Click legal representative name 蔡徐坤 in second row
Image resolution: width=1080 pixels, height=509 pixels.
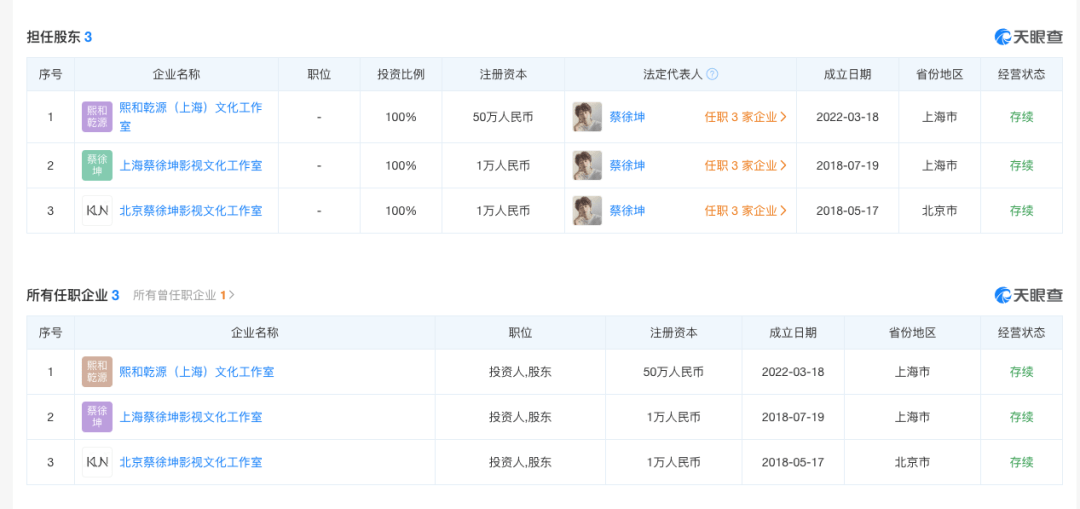(x=627, y=166)
